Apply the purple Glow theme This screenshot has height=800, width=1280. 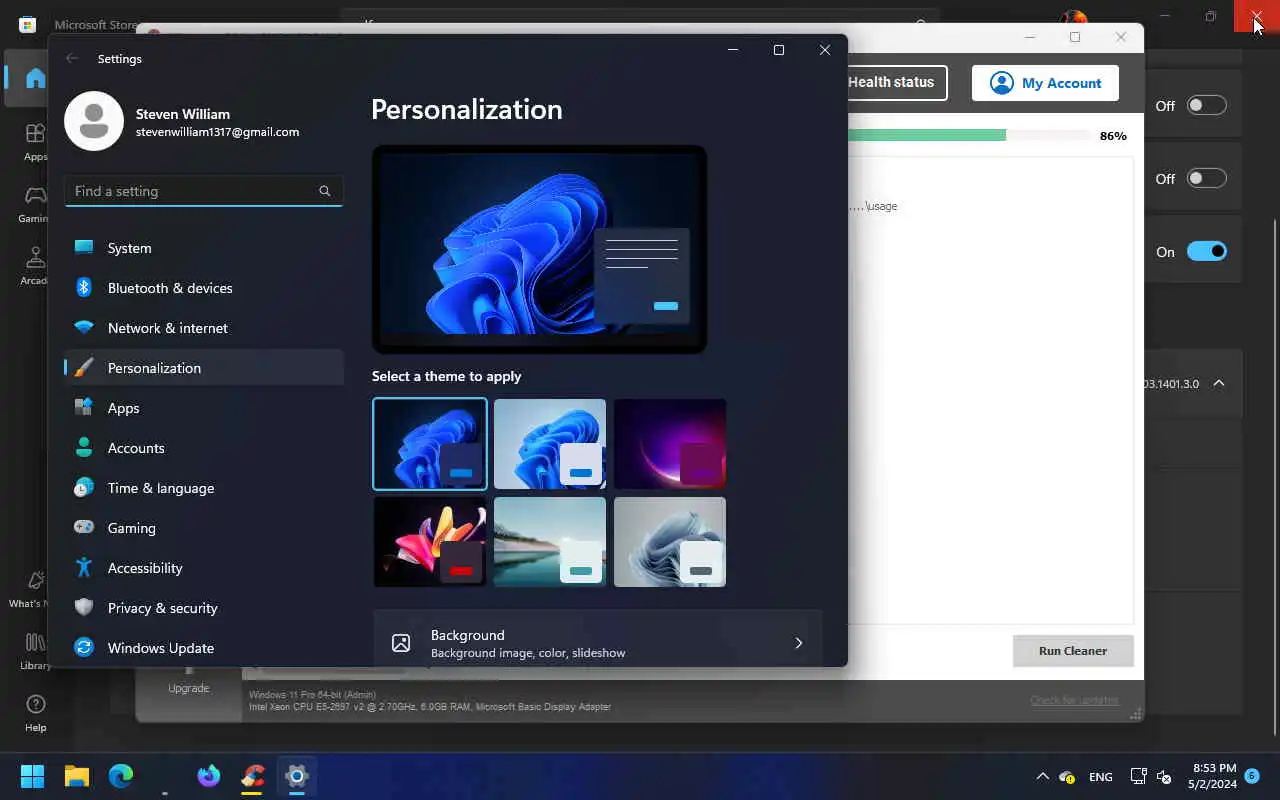(670, 444)
